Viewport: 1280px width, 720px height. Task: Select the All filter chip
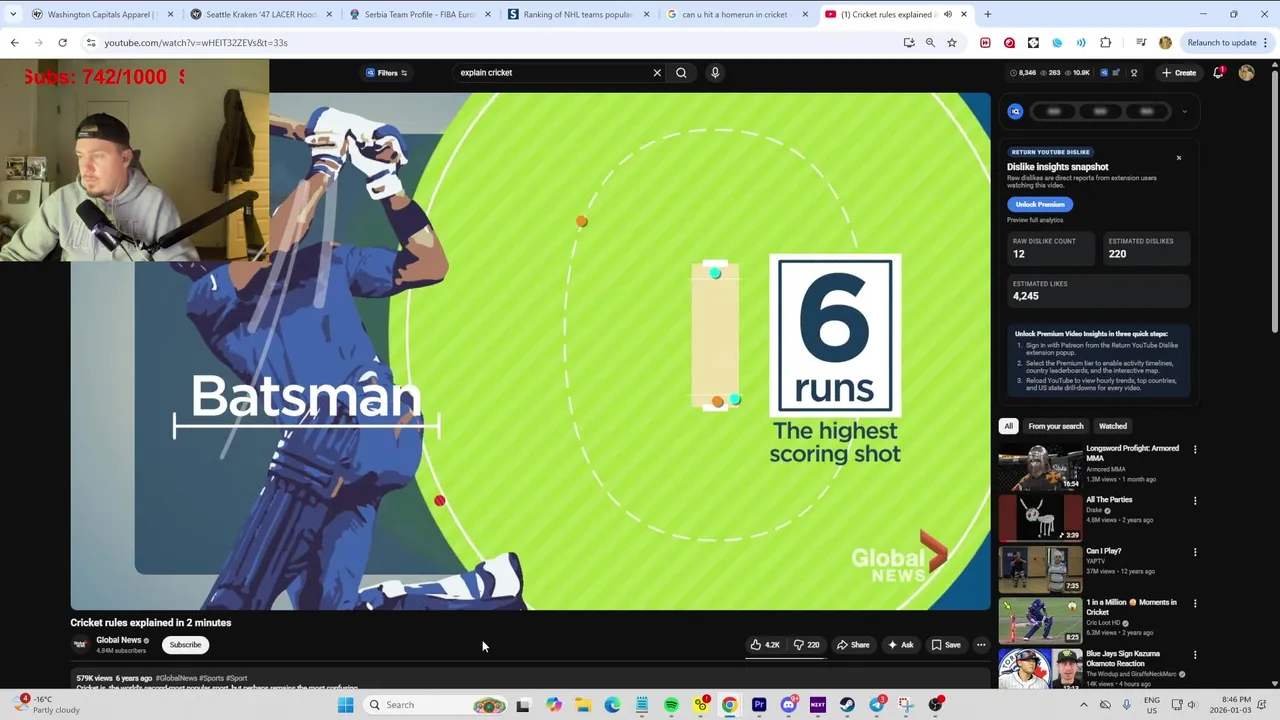point(1008,426)
